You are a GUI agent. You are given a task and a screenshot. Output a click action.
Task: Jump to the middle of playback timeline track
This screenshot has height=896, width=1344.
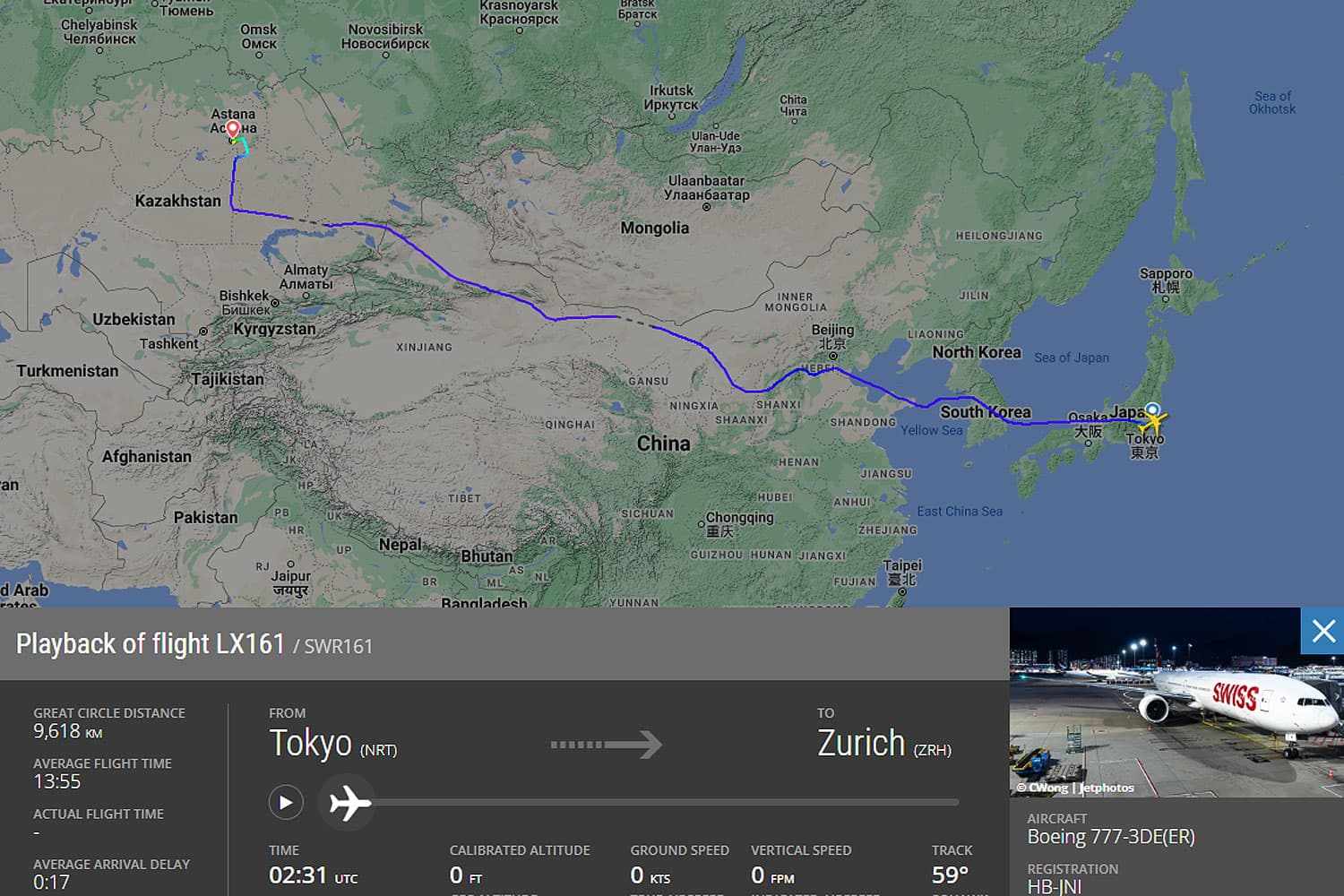[666, 802]
